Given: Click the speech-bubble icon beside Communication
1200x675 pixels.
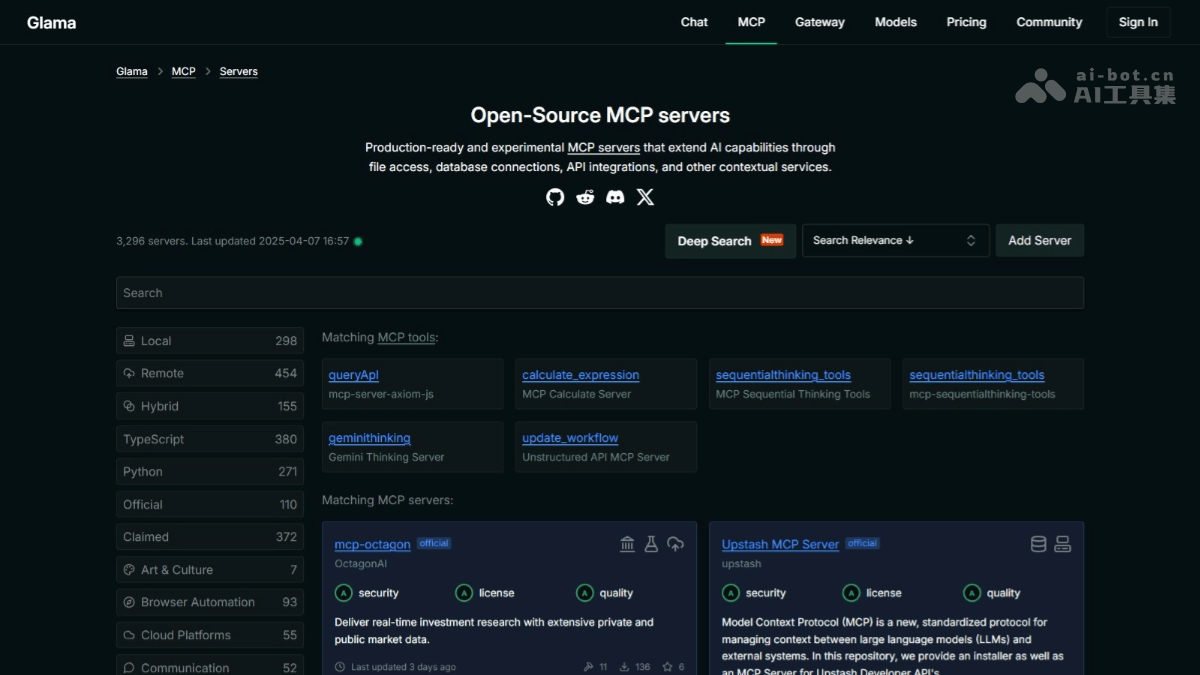Looking at the screenshot, I should tap(129, 666).
